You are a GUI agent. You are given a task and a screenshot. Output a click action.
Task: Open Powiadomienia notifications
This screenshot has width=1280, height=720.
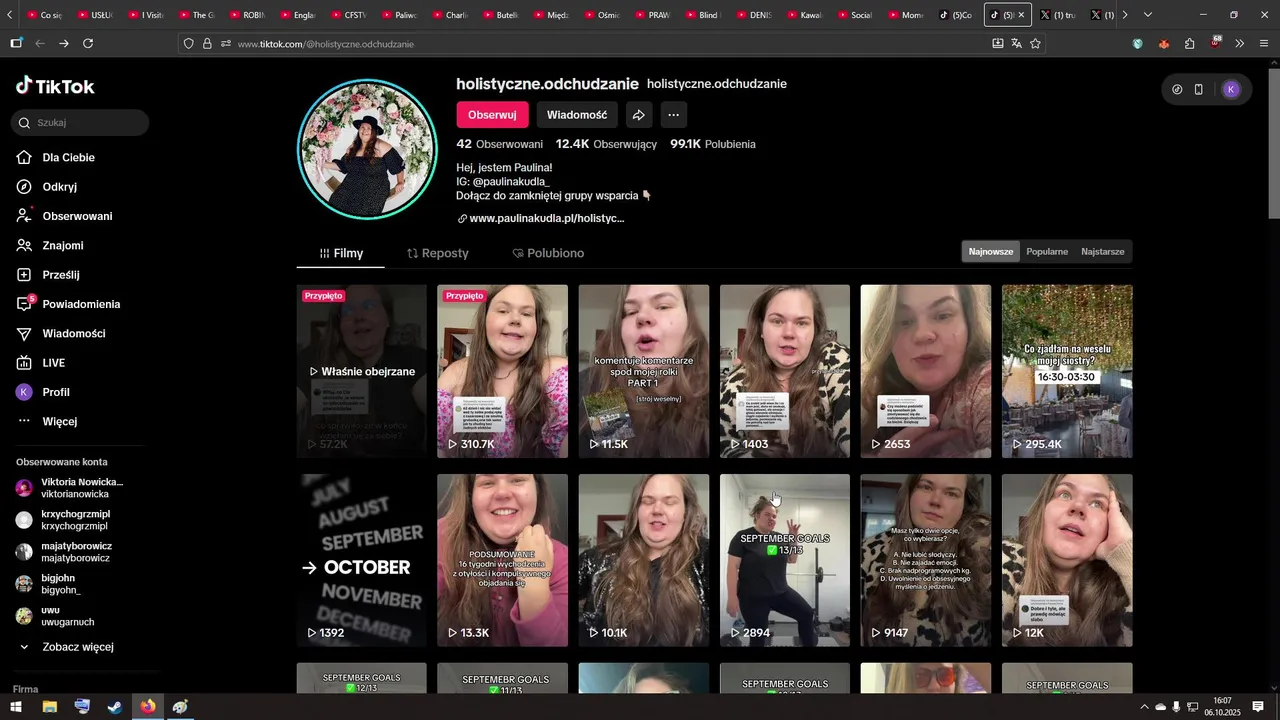pos(81,304)
